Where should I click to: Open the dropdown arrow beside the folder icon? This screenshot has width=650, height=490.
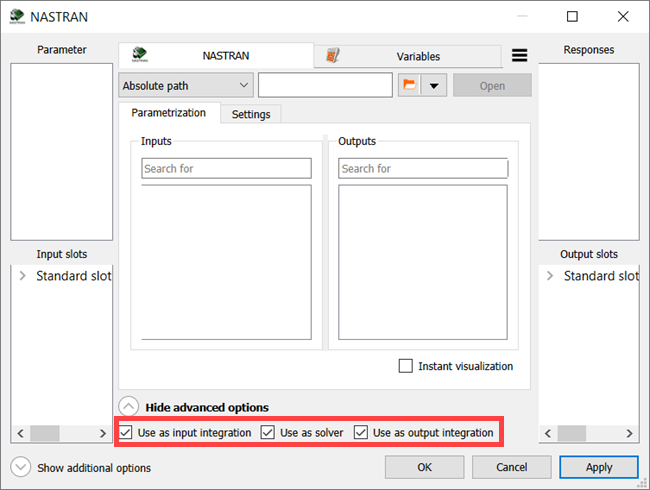(434, 85)
